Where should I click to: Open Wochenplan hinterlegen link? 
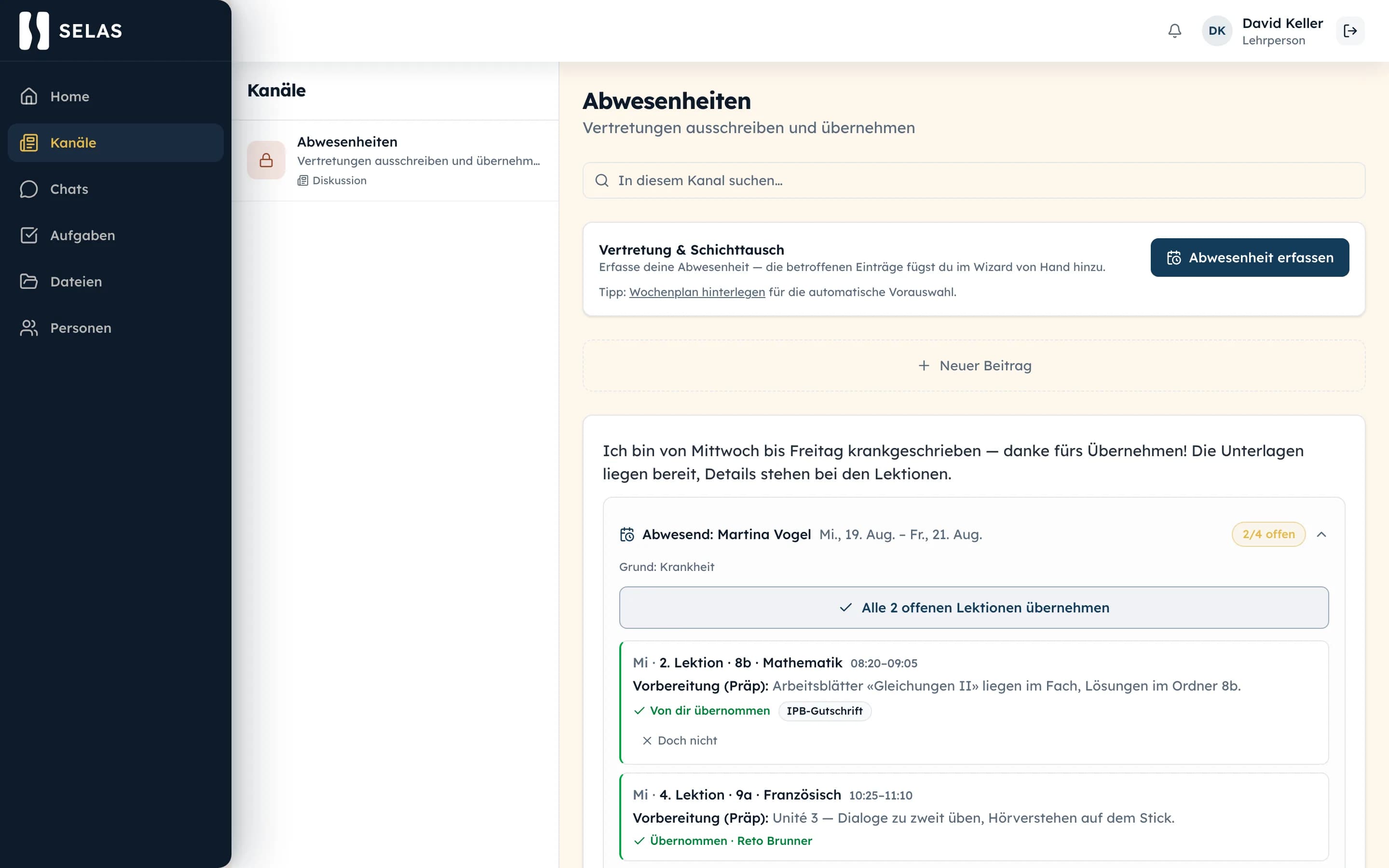pyautogui.click(x=697, y=292)
